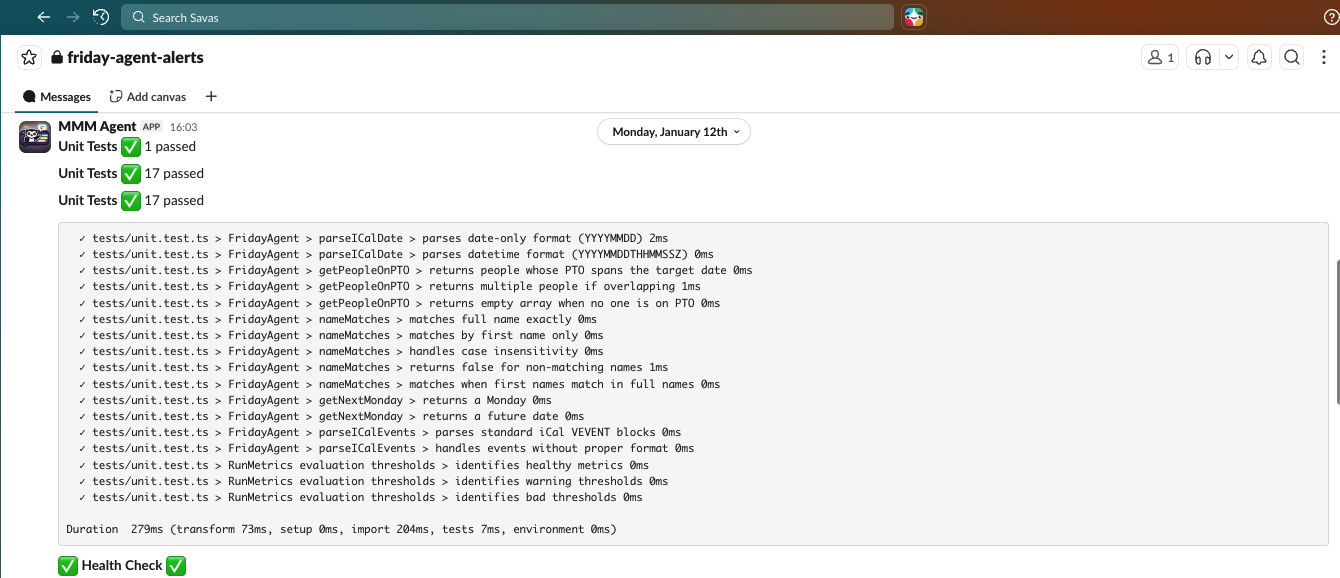Start a huddle with headphones icon
The height and width of the screenshot is (578, 1340).
[1203, 58]
